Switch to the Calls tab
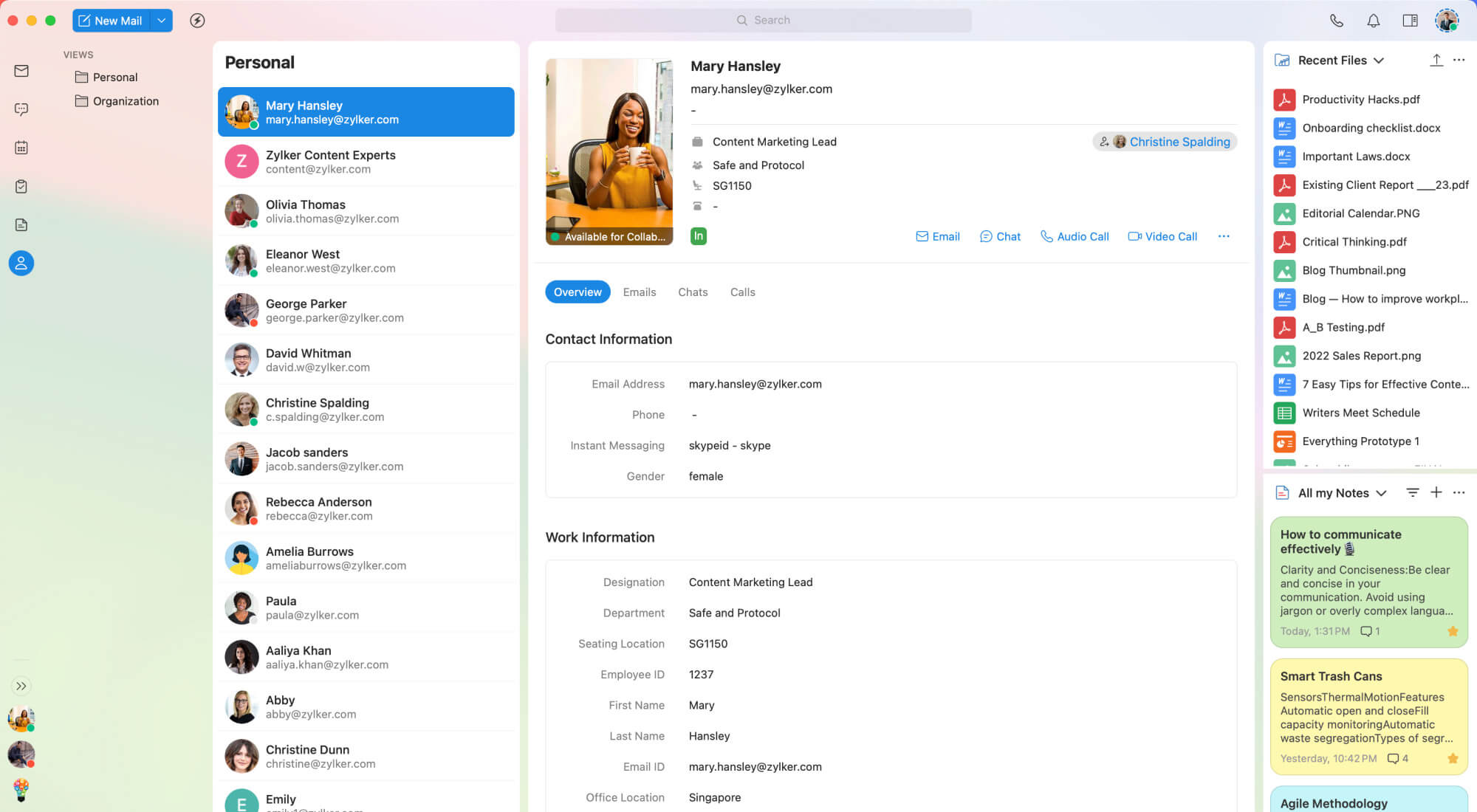Viewport: 1477px width, 812px height. point(742,292)
